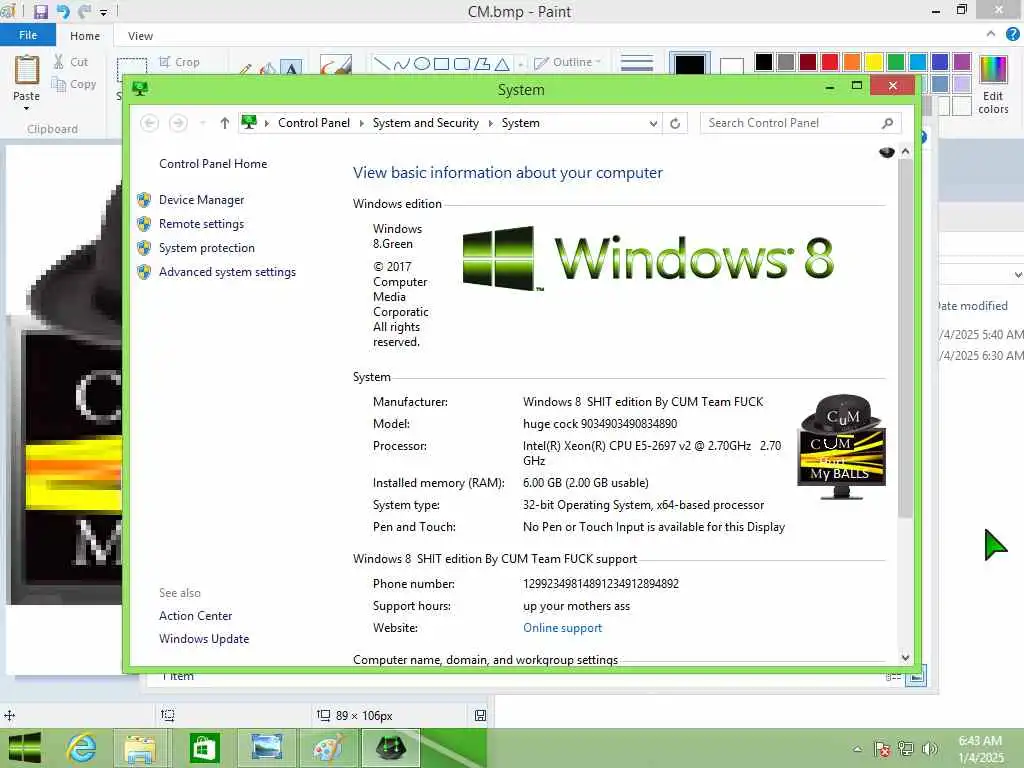The width and height of the screenshot is (1024, 768).
Task: Open Windows Update under See also
Action: pos(204,639)
